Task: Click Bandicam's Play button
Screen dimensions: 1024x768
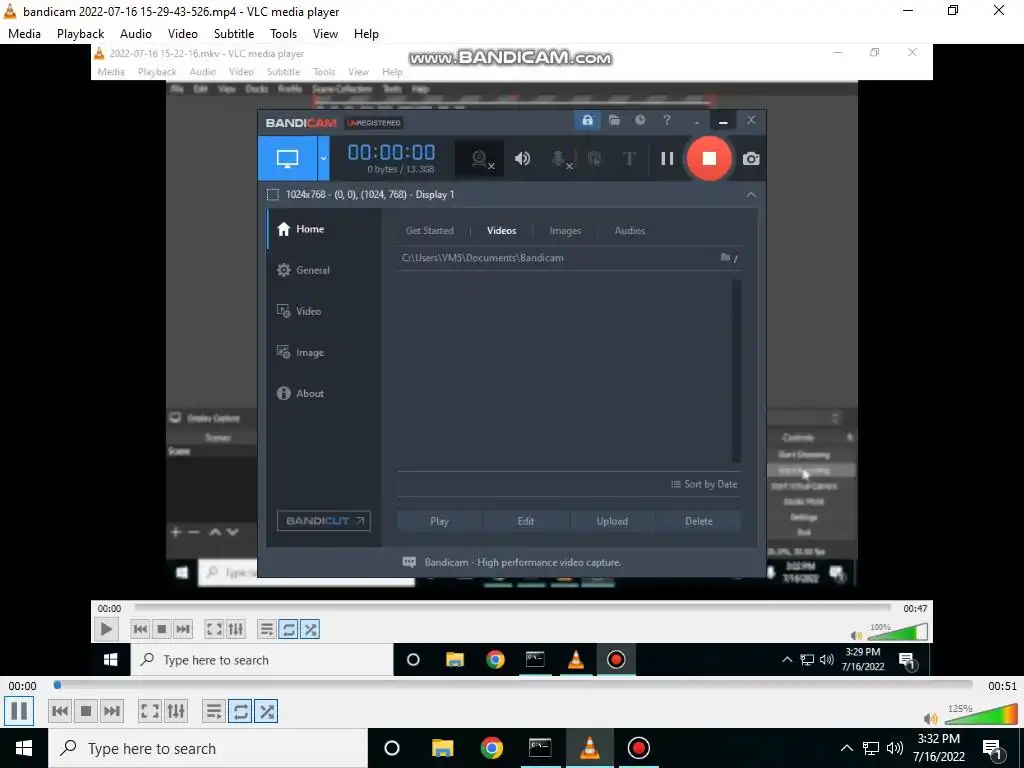Action: [x=440, y=521]
